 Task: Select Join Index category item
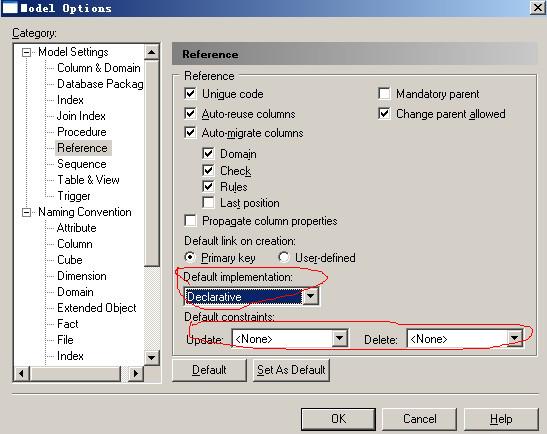pos(81,116)
